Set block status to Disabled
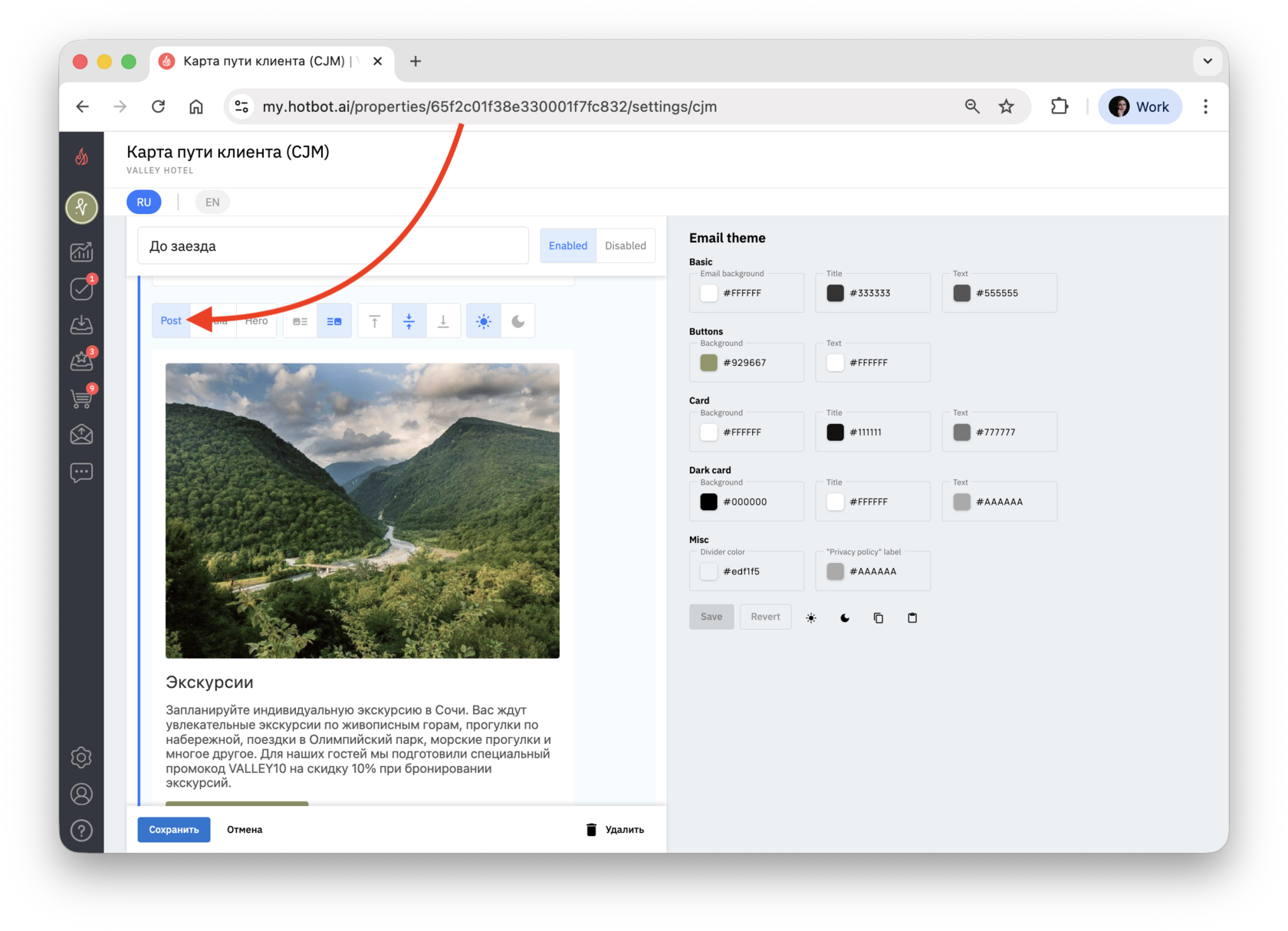 click(x=626, y=246)
